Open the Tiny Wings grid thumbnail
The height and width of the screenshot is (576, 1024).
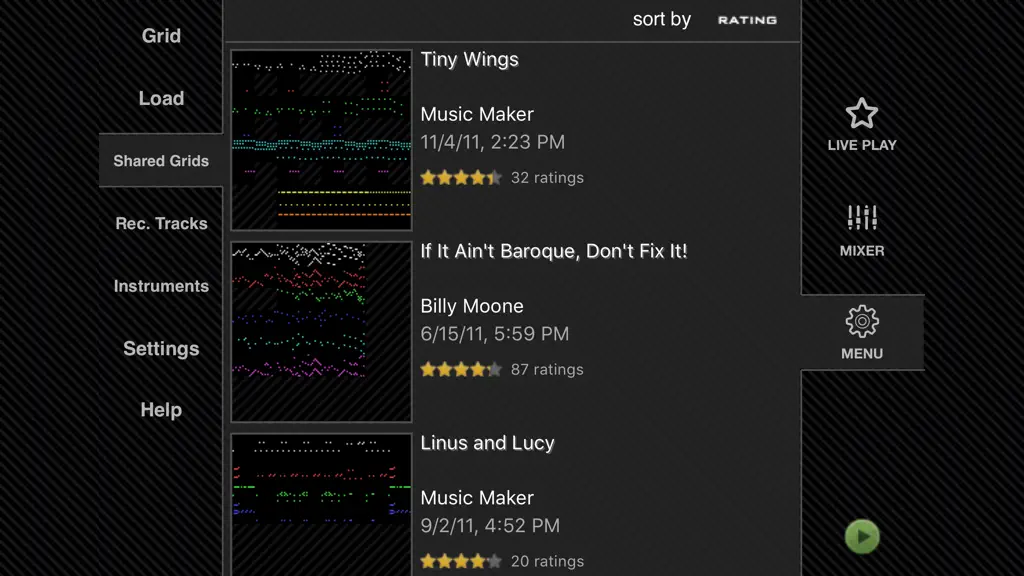coord(321,140)
